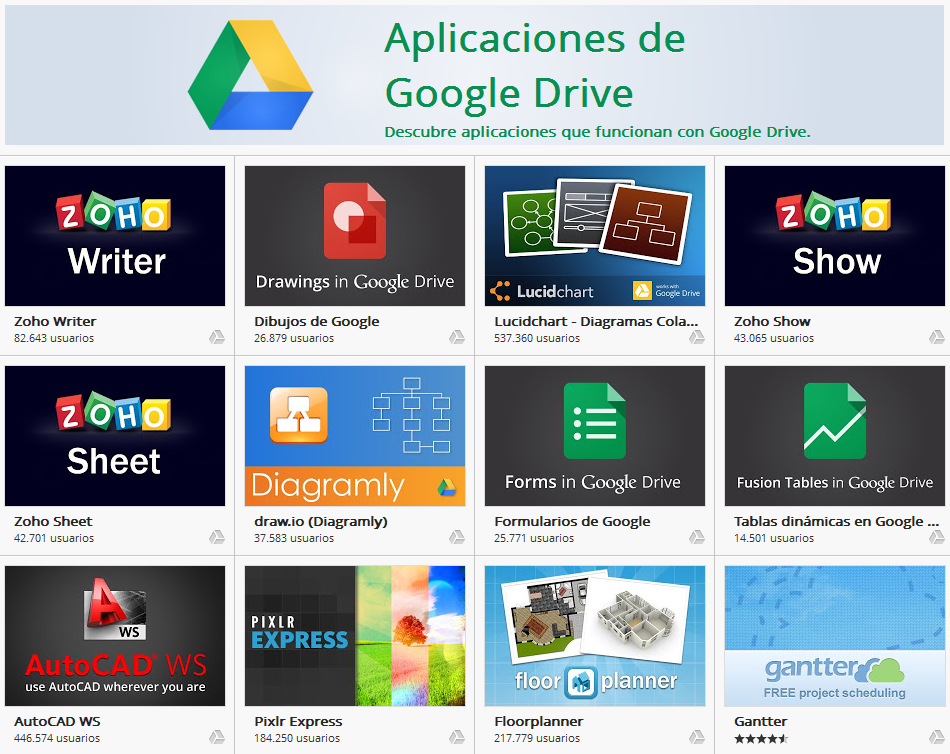Click the 26.879 usuarios text
The width and height of the screenshot is (950, 754).
coord(294,338)
